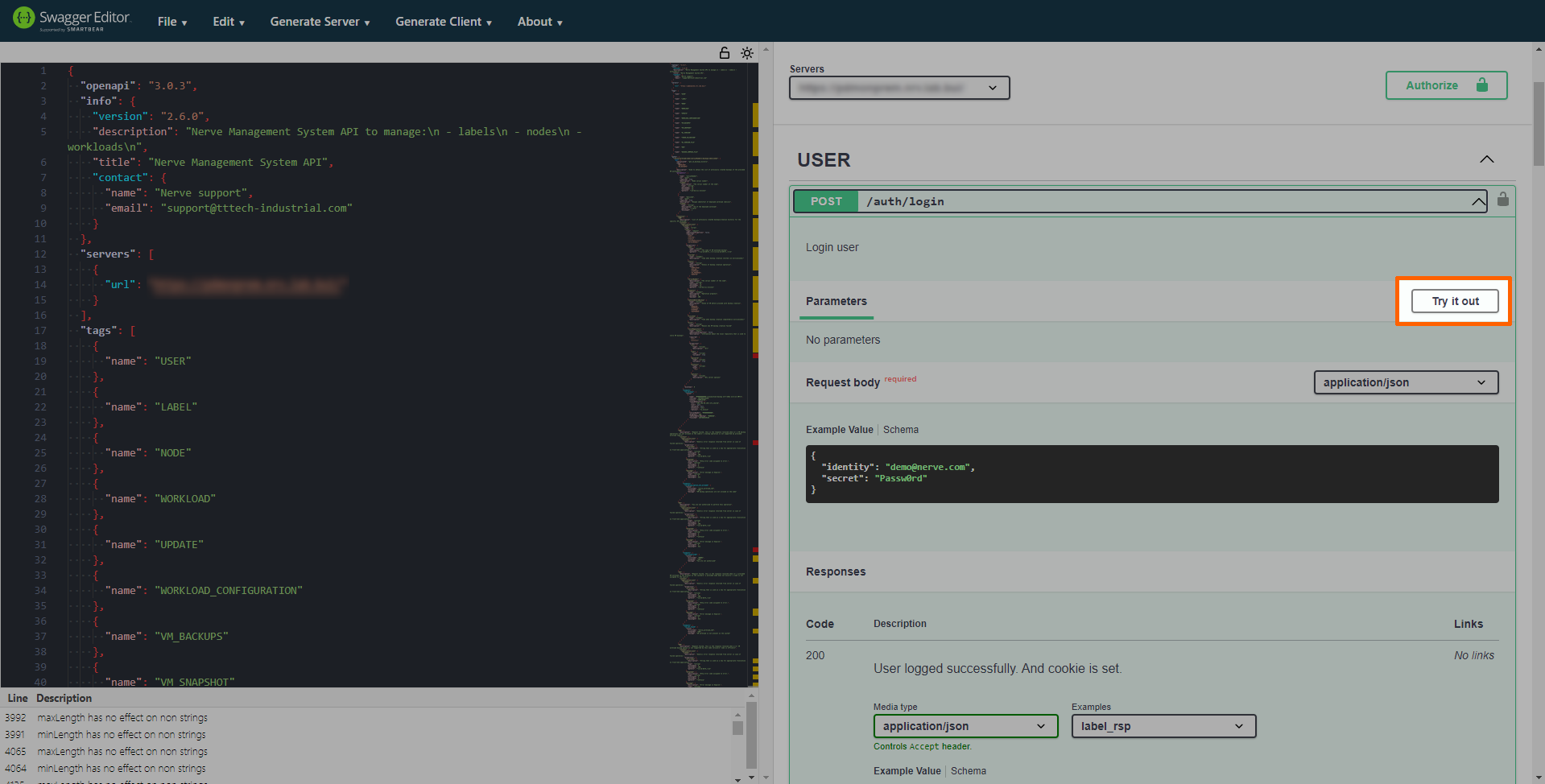Click the padlock icon inside the Authorize button
Screen dimensions: 1545x784
(x=1482, y=85)
